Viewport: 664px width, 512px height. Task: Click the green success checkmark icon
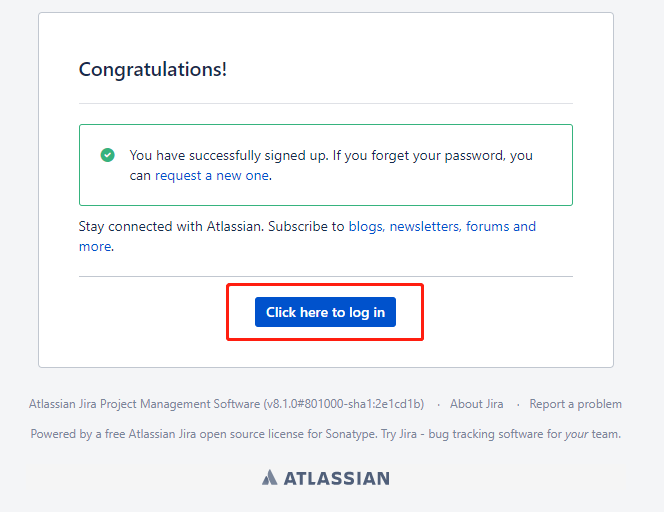(x=108, y=155)
